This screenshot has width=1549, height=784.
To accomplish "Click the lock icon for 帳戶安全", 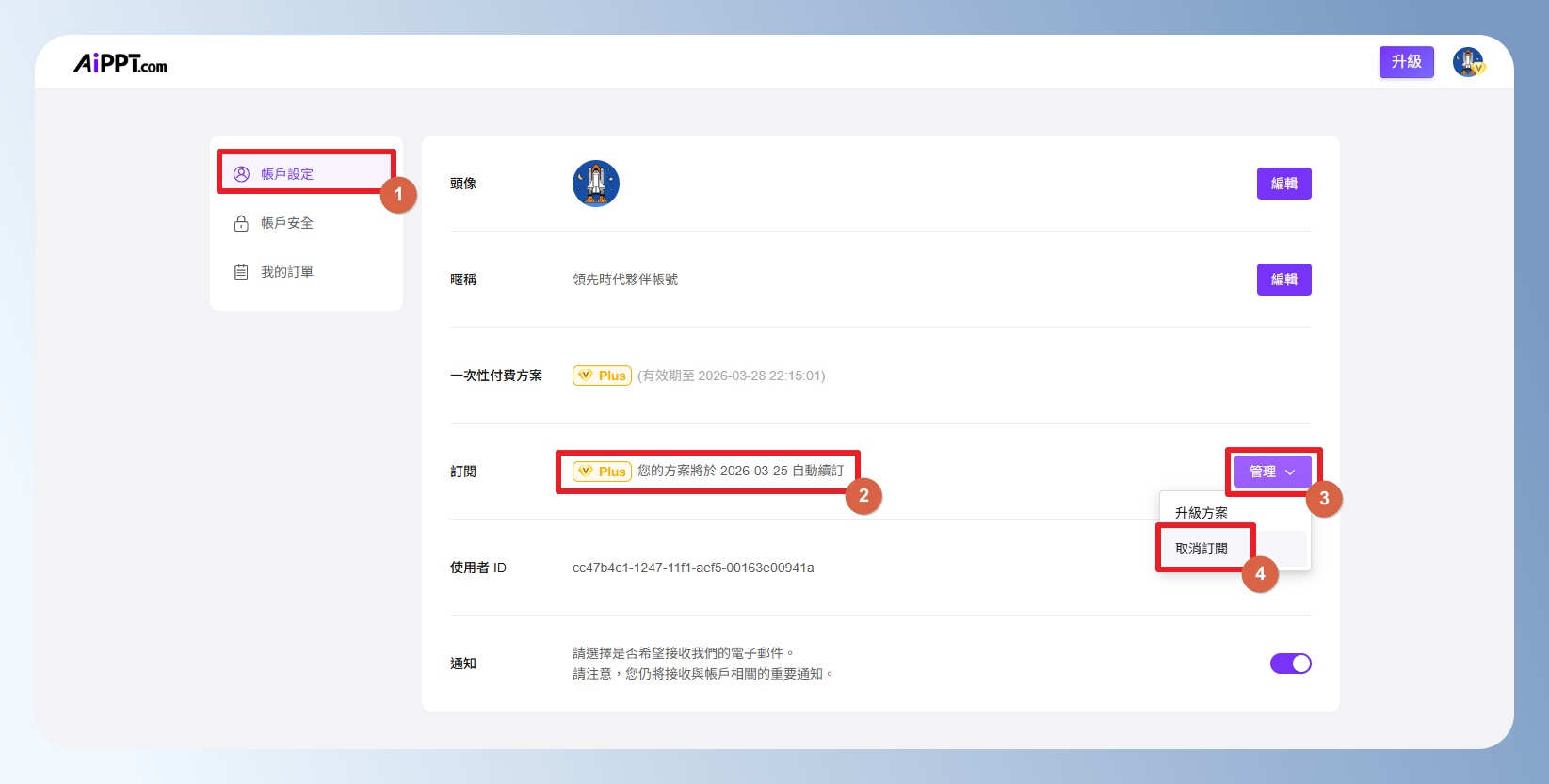I will click(241, 223).
